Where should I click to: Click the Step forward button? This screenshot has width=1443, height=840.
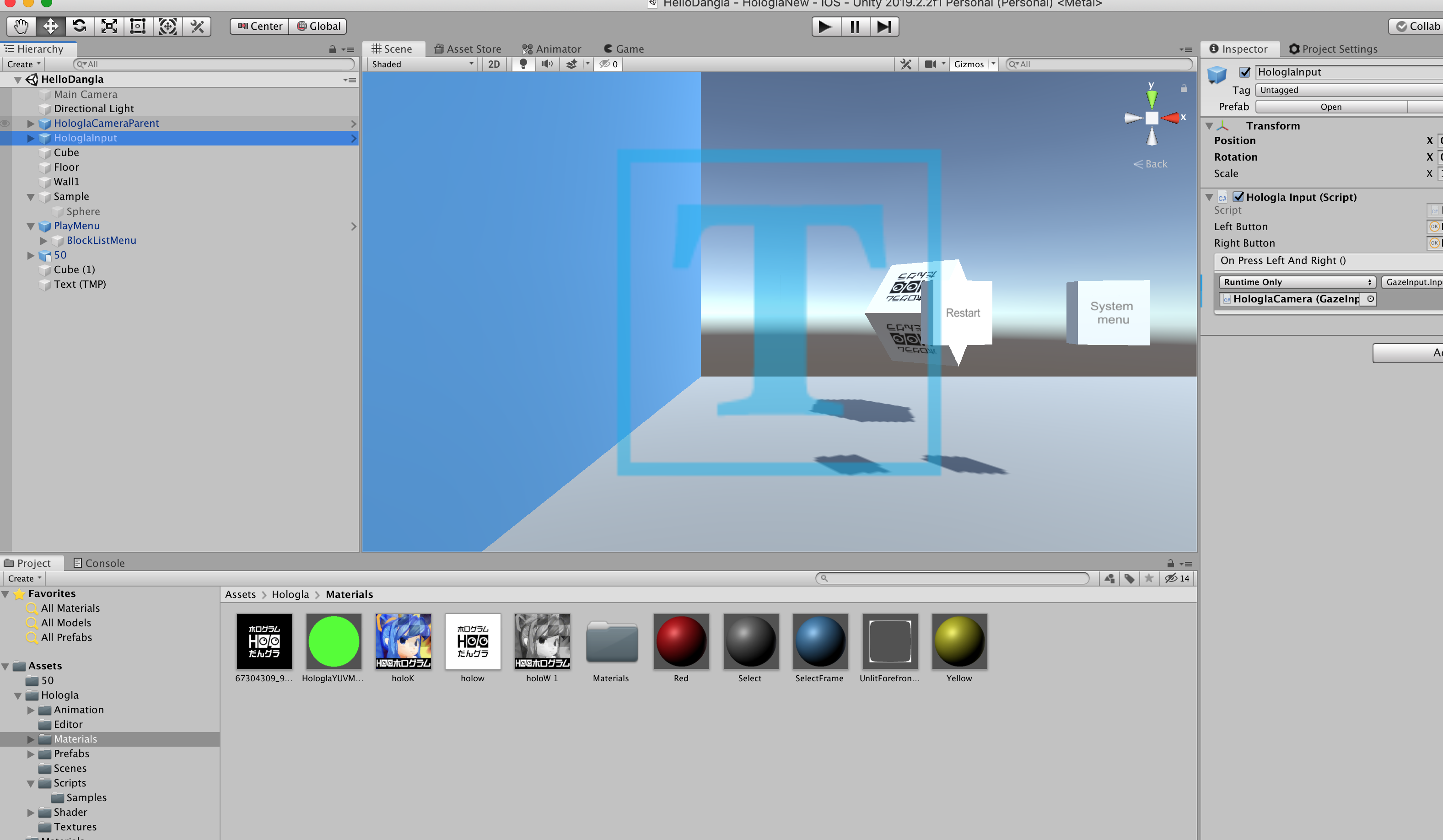tap(883, 27)
